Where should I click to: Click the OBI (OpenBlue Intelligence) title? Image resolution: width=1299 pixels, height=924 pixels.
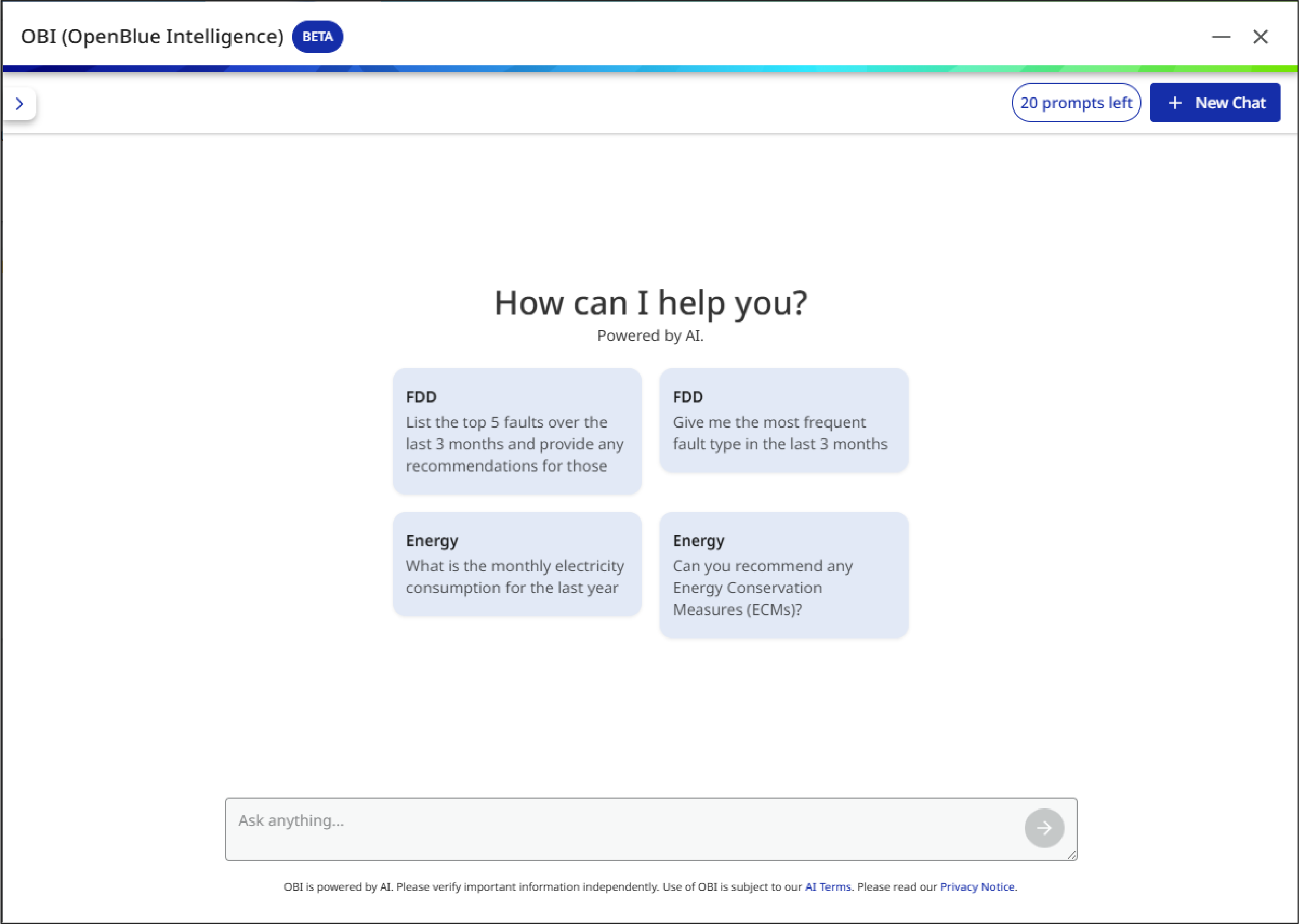coord(152,37)
